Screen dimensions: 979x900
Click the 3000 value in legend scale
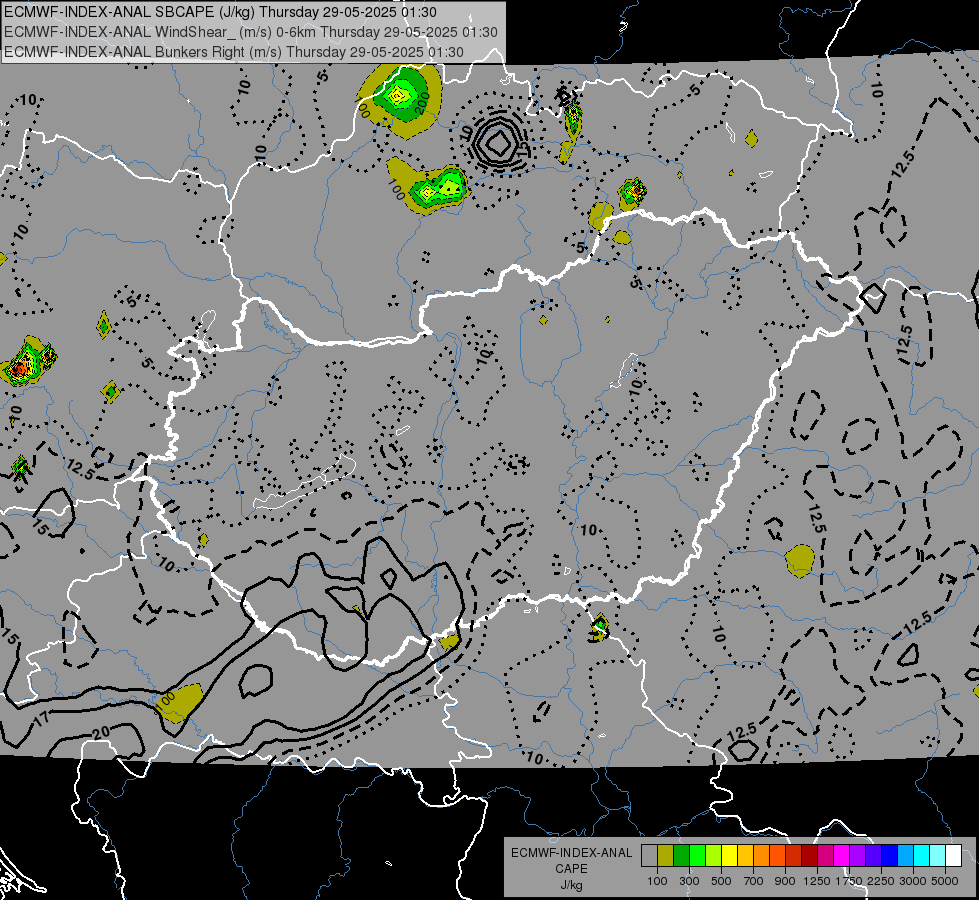[913, 881]
